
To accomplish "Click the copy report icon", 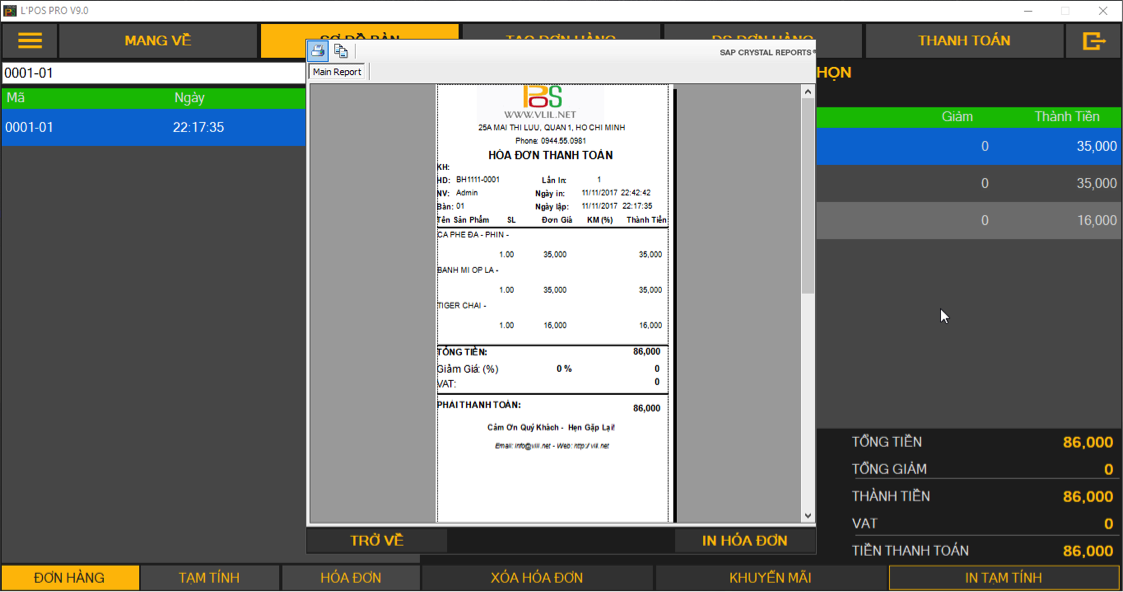I will coord(341,51).
